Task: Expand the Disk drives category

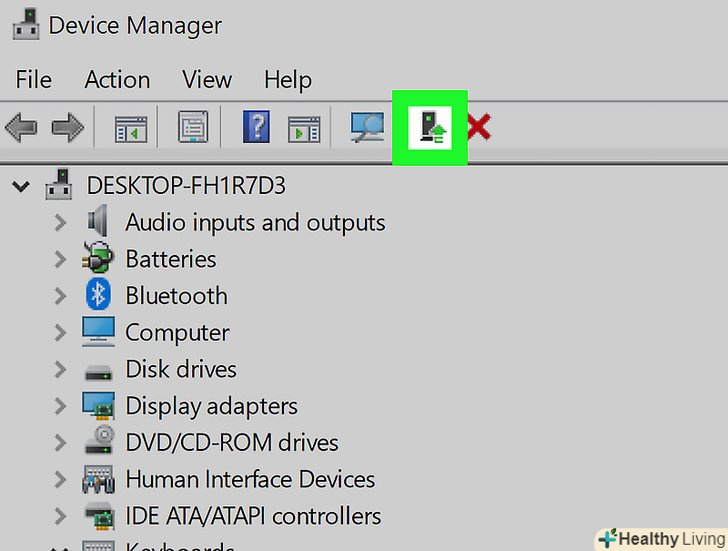Action: coord(60,369)
